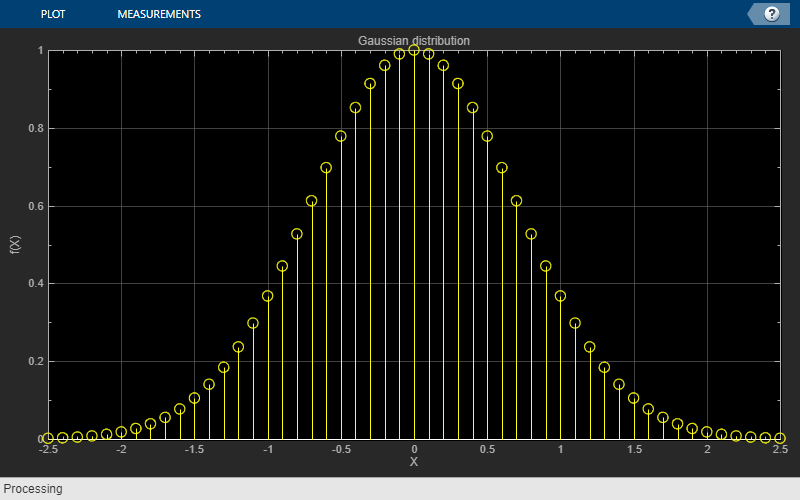Viewport: 800px width, 500px height.
Task: Click the -2 X-axis tick label
Action: coord(121,449)
